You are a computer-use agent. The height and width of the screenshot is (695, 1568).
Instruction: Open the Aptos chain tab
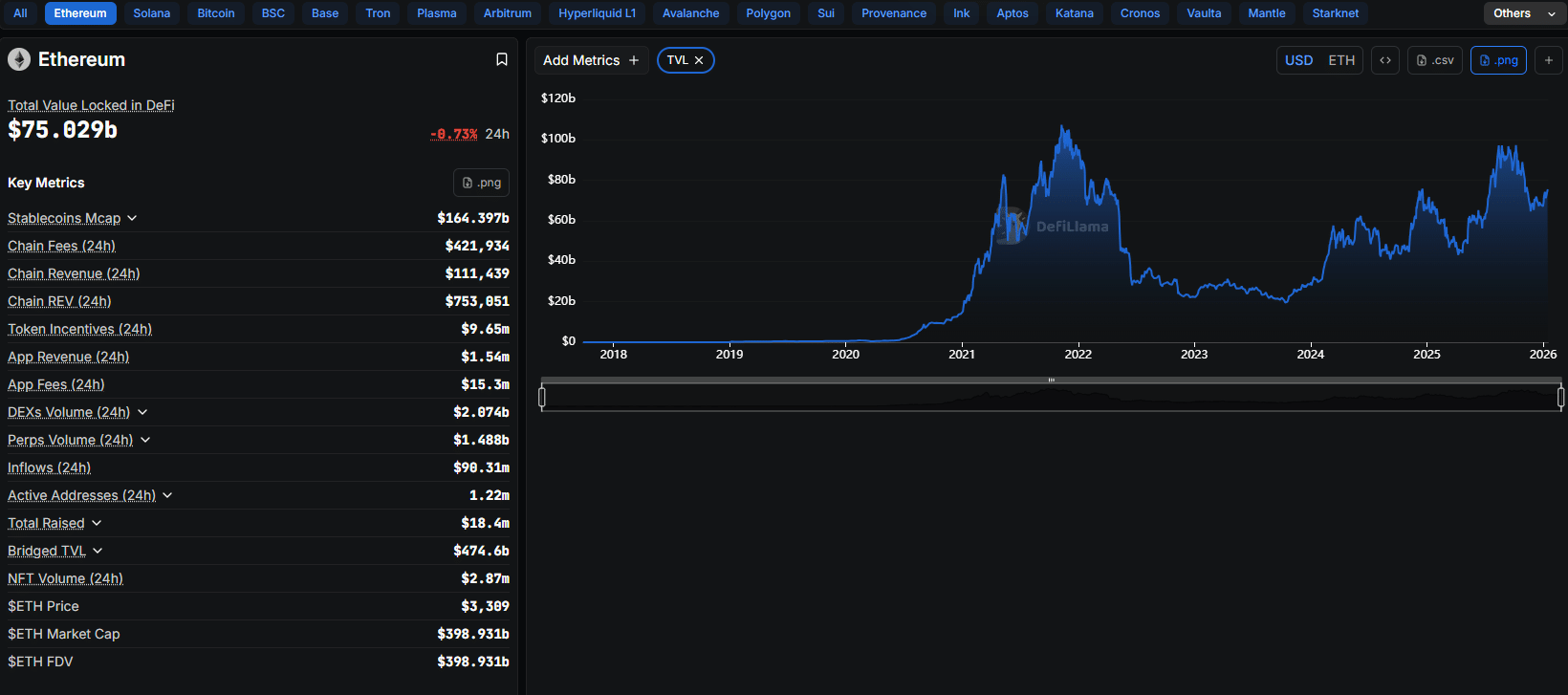click(1013, 13)
